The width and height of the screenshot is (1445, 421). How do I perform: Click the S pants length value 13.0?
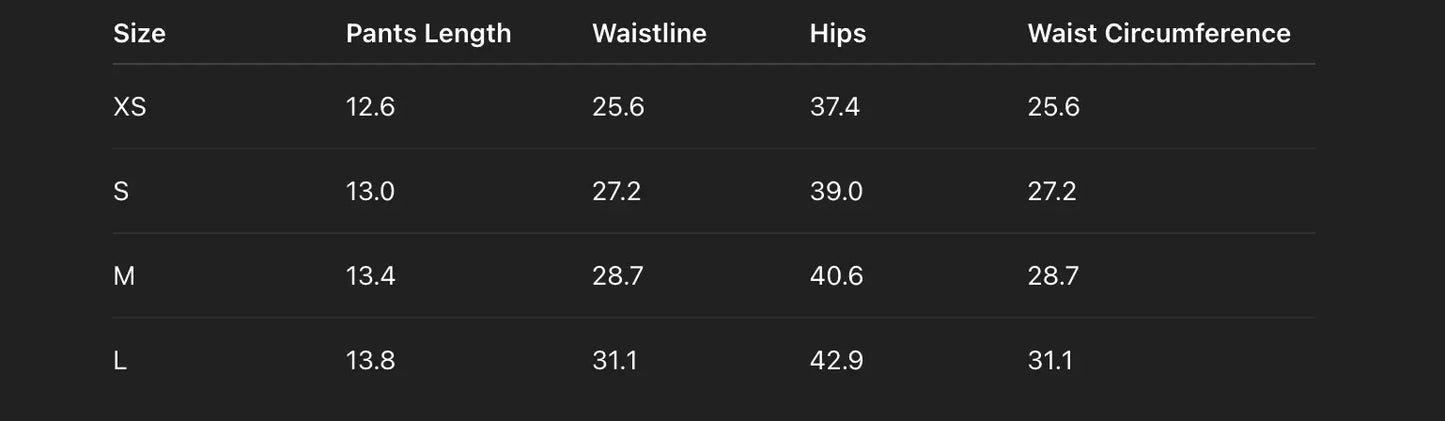[370, 192]
